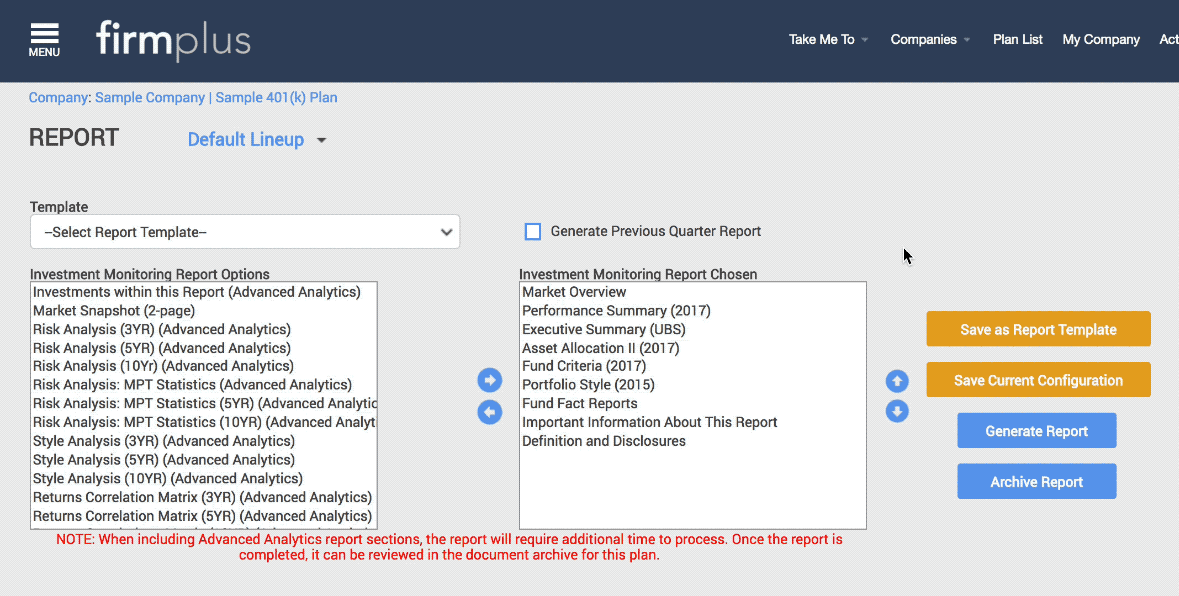
Task: Select Market Overview in chosen list
Action: click(693, 292)
